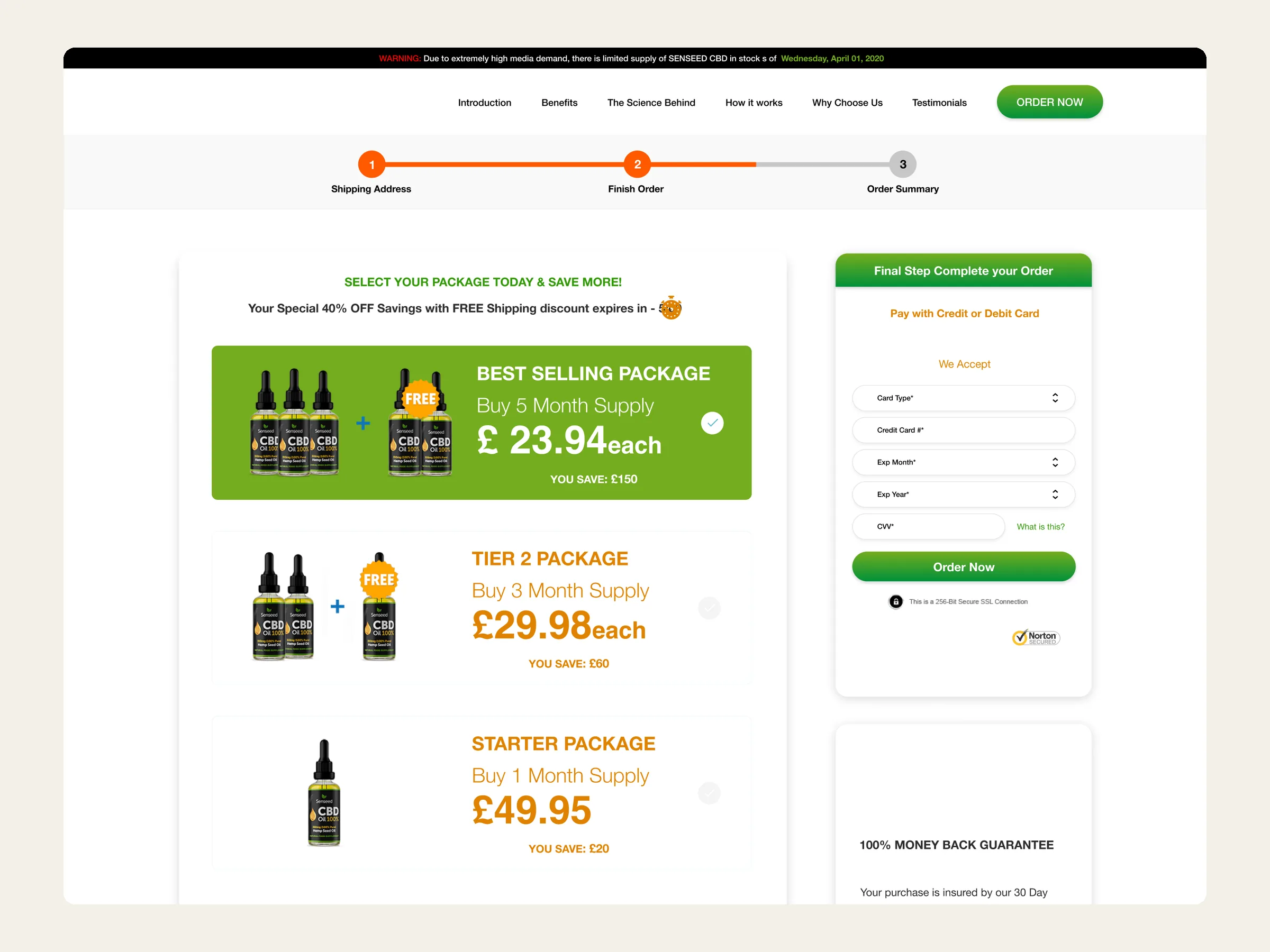Click the blue plus icon in Best Selling package

tap(363, 424)
